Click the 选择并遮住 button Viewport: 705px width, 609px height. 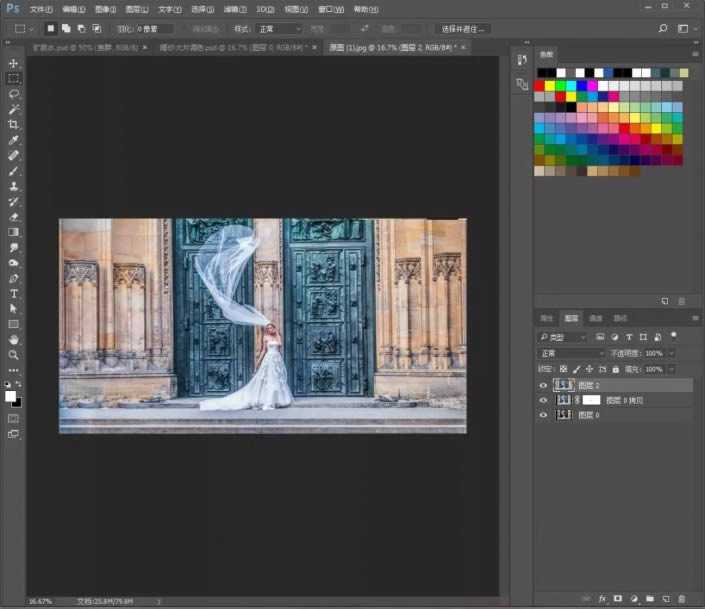(x=463, y=29)
